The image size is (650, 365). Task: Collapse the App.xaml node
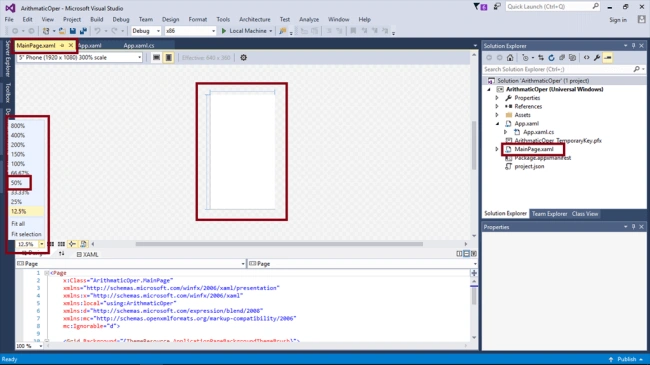coord(497,124)
